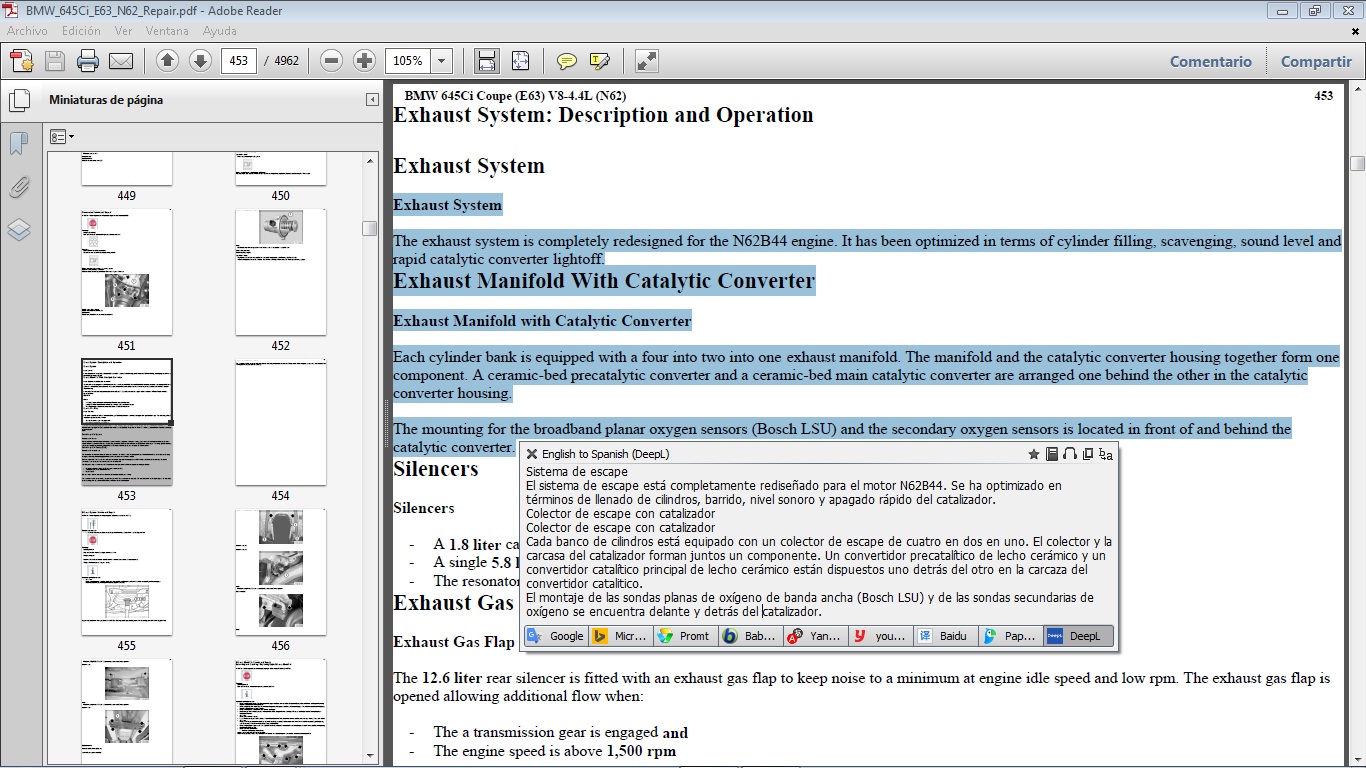This screenshot has width=1366, height=768.
Task: Click the Save file icon in toolbar
Action: point(54,61)
